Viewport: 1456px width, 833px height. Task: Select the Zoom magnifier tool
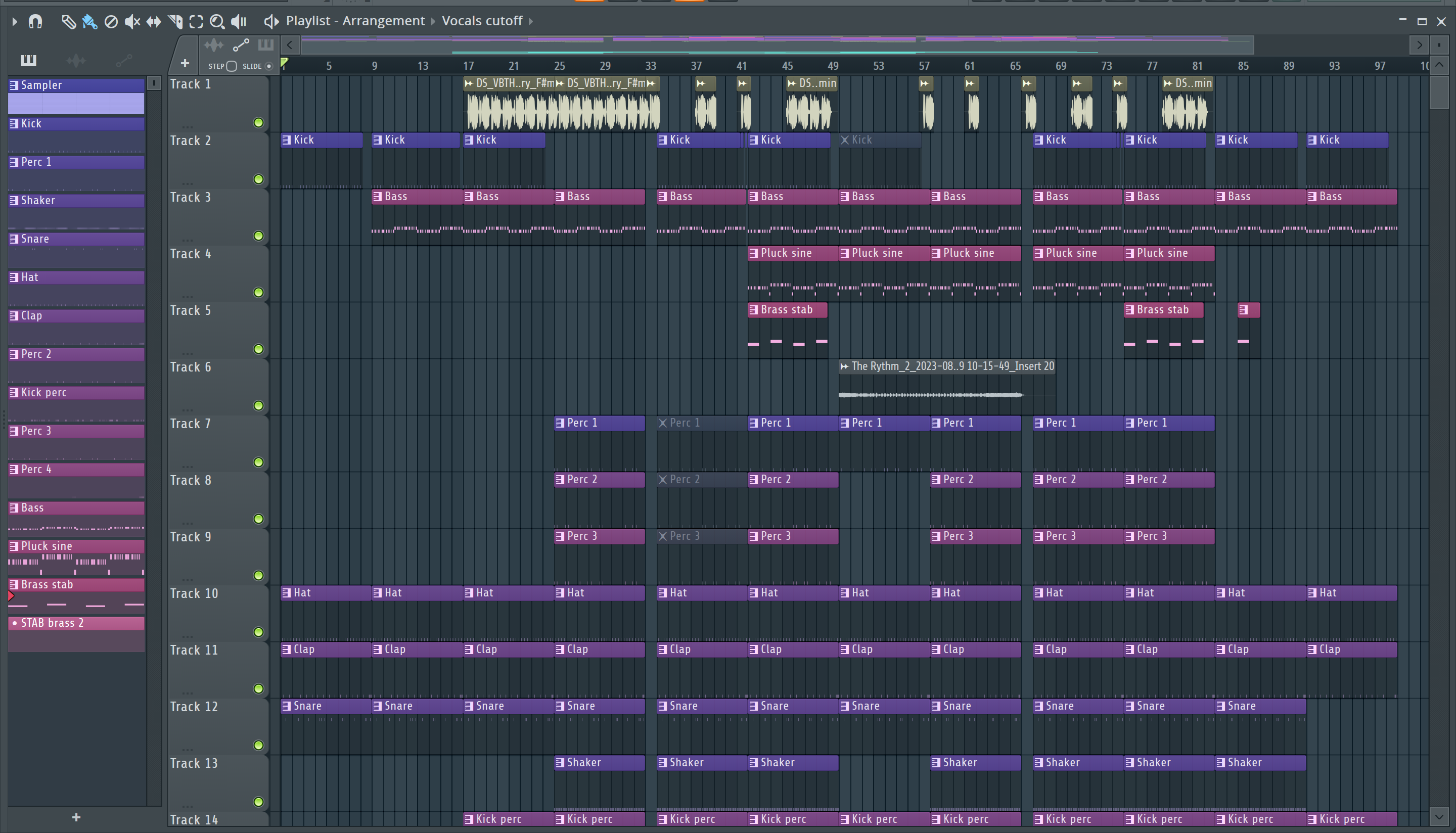coord(217,22)
